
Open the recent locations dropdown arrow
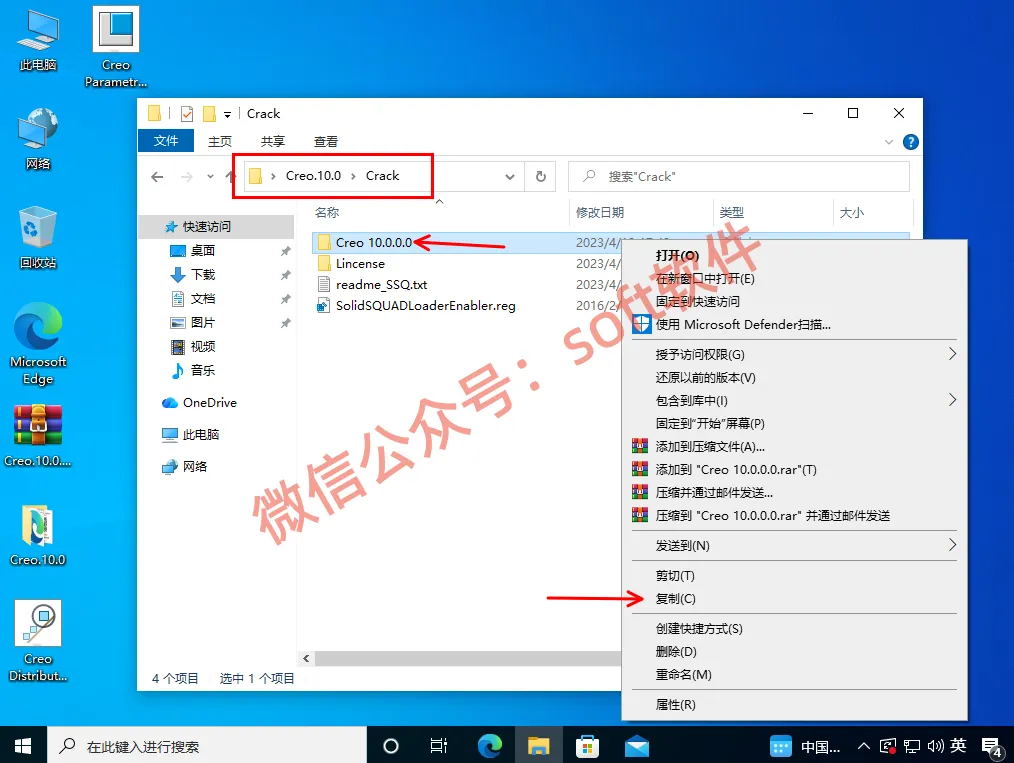[x=210, y=177]
